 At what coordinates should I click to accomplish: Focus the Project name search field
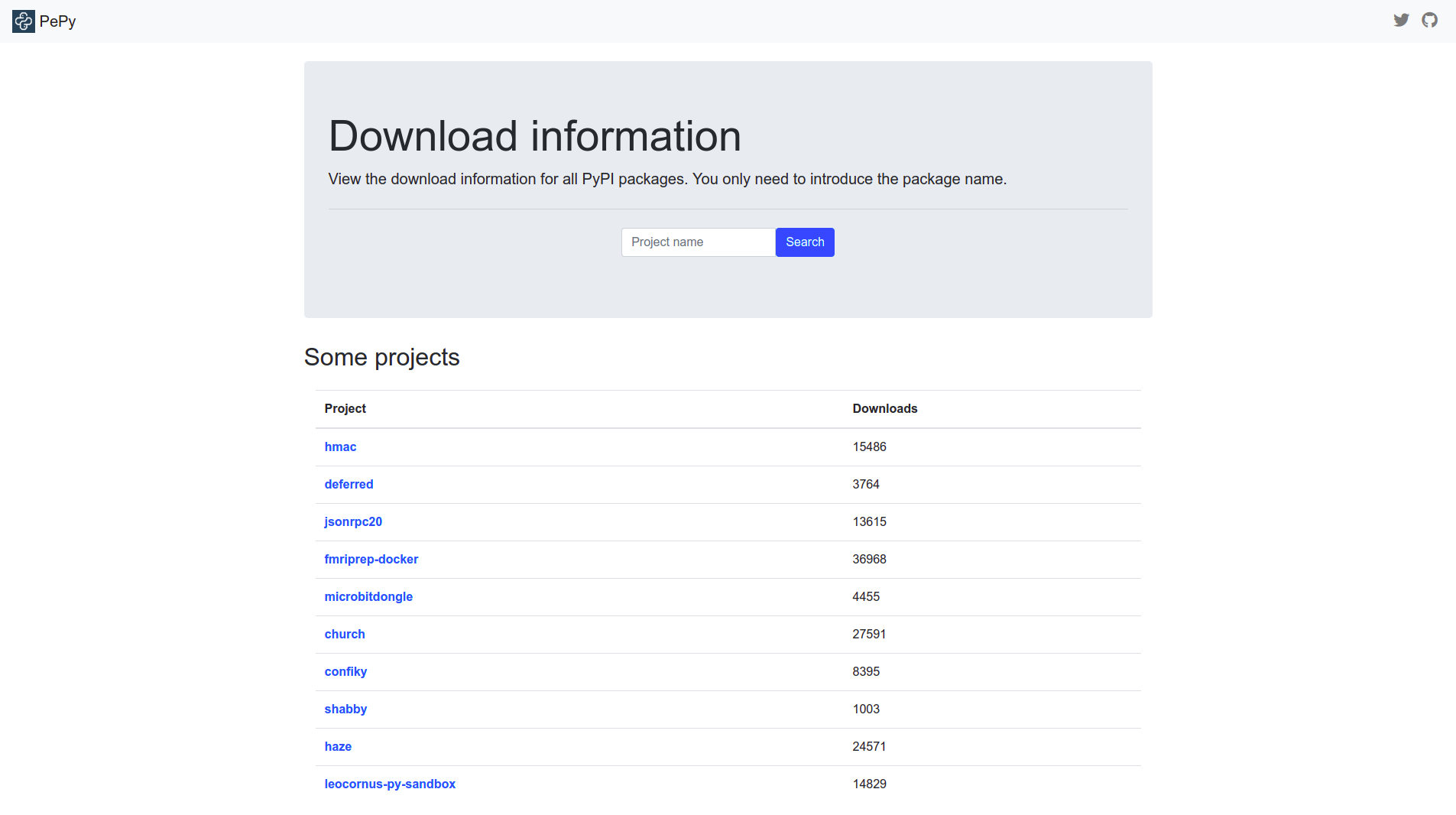(699, 242)
